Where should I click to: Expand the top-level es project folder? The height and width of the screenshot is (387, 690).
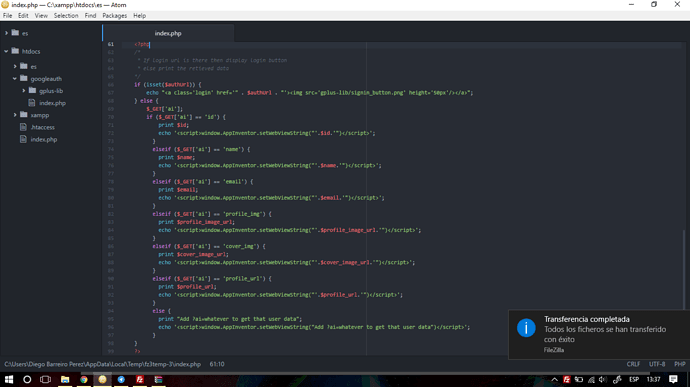click(6, 33)
